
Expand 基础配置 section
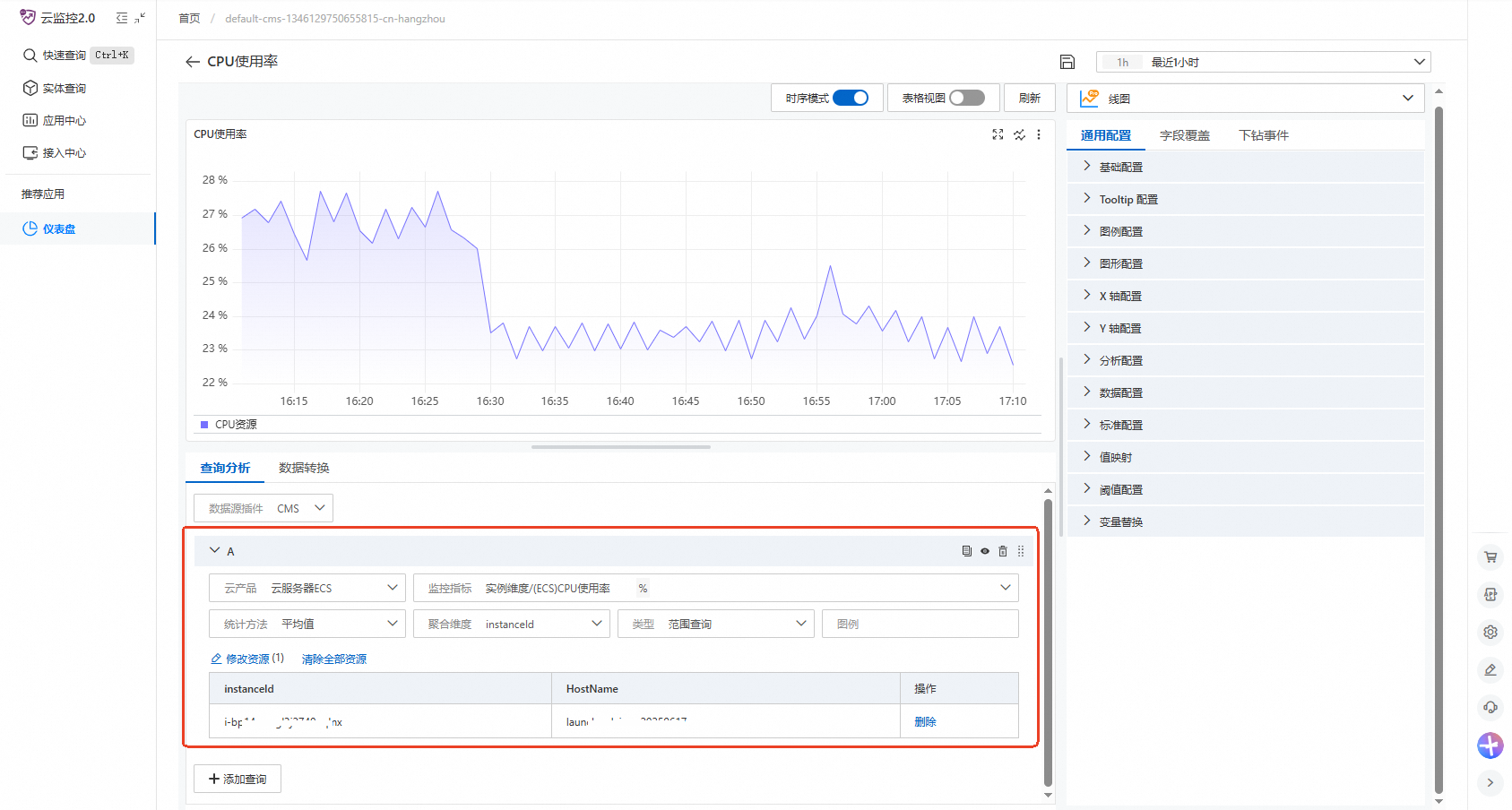tap(1246, 167)
